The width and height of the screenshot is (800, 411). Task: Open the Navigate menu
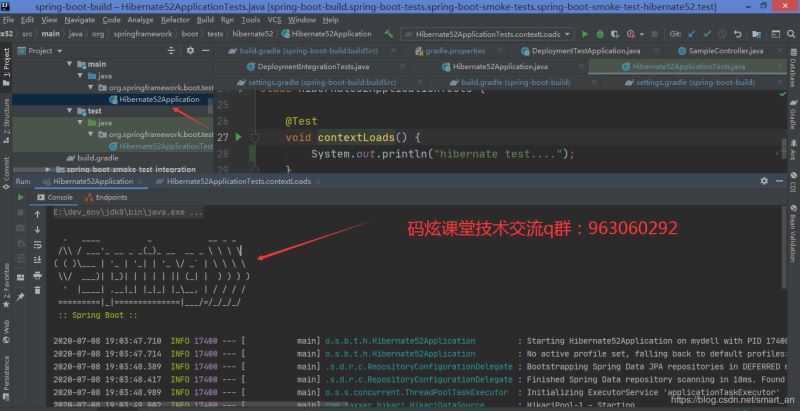(x=80, y=20)
